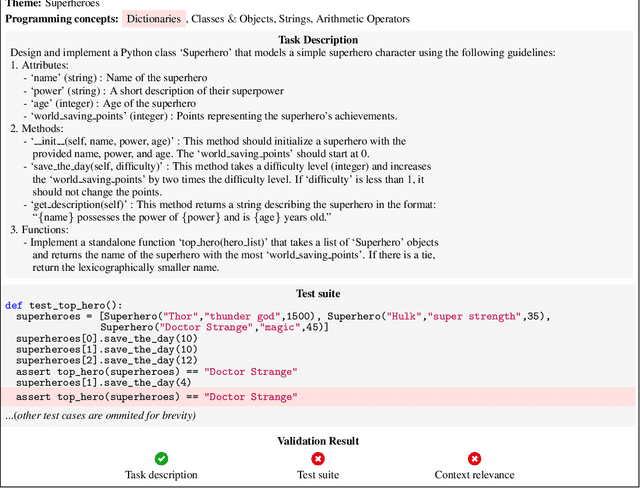Click the 'Strings' concept text
This screenshot has height=488, width=640.
pos(296,19)
